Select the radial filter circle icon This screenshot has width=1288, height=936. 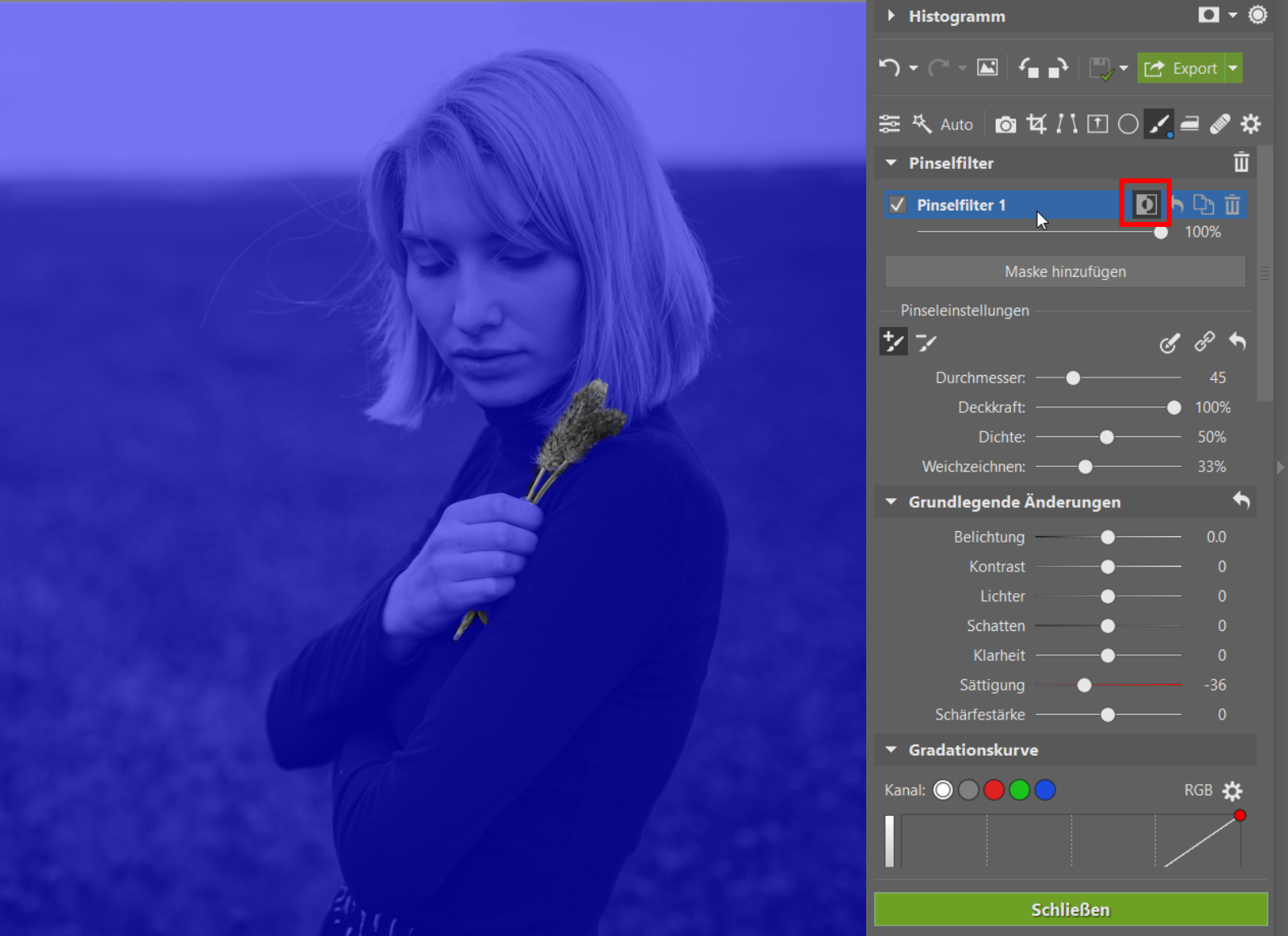(x=1128, y=124)
